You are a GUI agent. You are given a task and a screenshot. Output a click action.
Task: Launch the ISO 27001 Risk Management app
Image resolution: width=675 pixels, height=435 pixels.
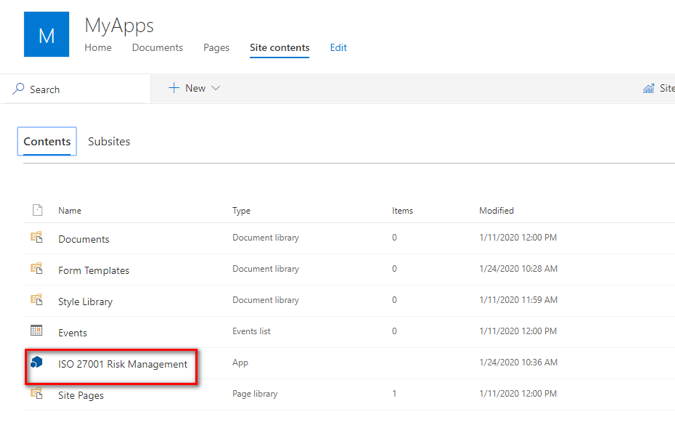pyautogui.click(x=123, y=364)
